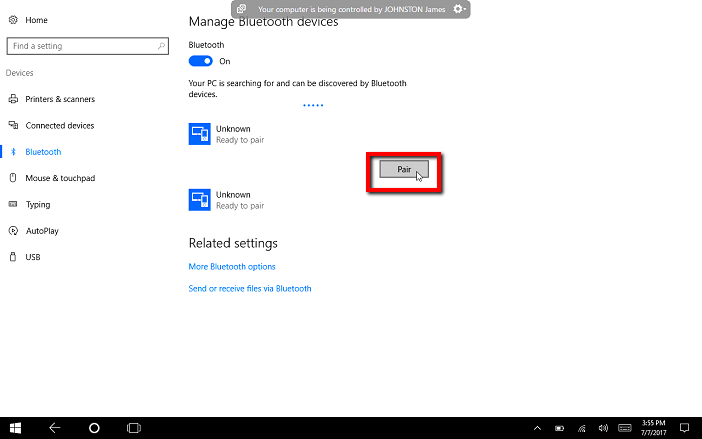Open AutoPlay settings page
Screen dimensions: 702x439
(42, 230)
